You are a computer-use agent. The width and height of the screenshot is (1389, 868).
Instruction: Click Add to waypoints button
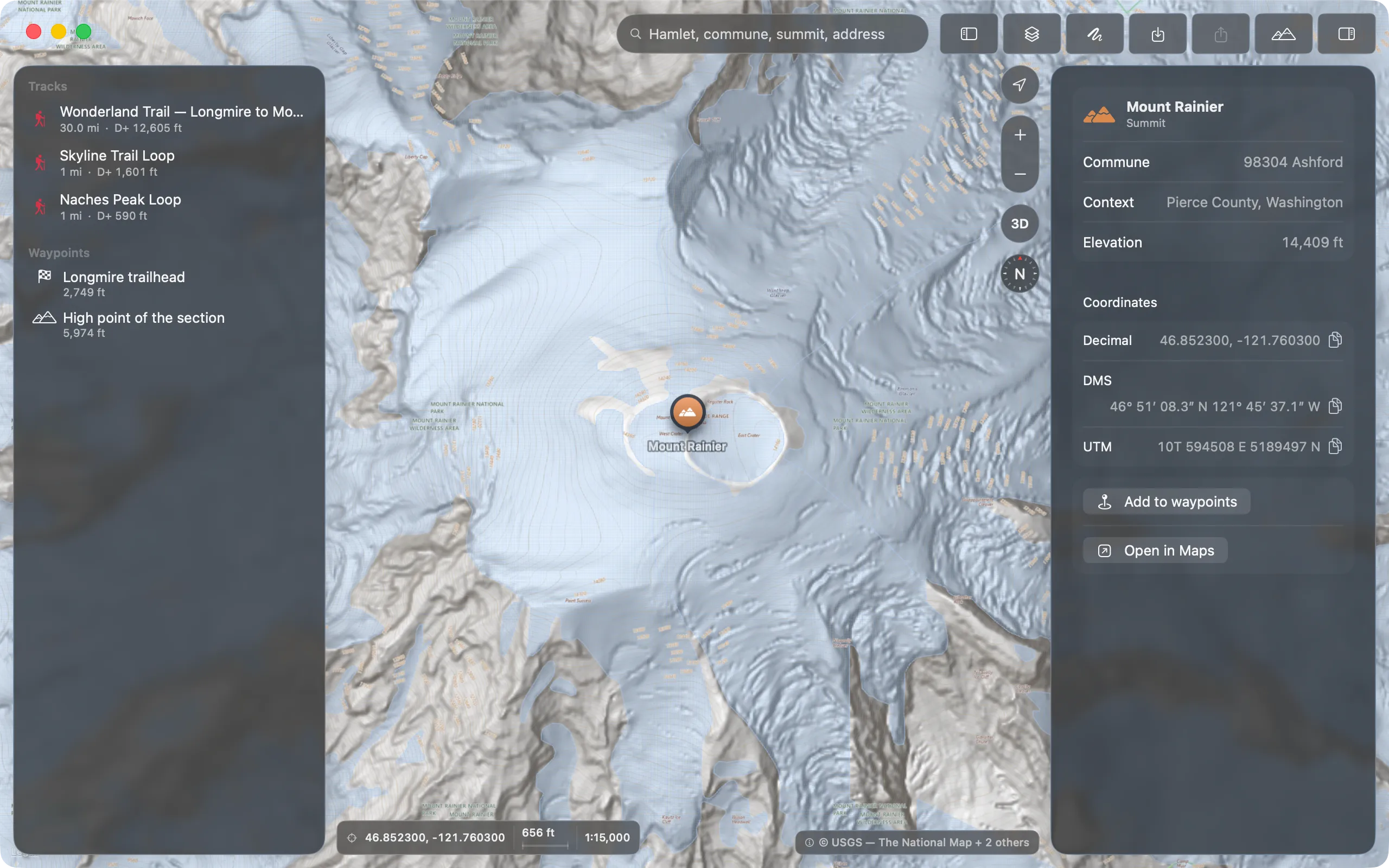tap(1167, 502)
